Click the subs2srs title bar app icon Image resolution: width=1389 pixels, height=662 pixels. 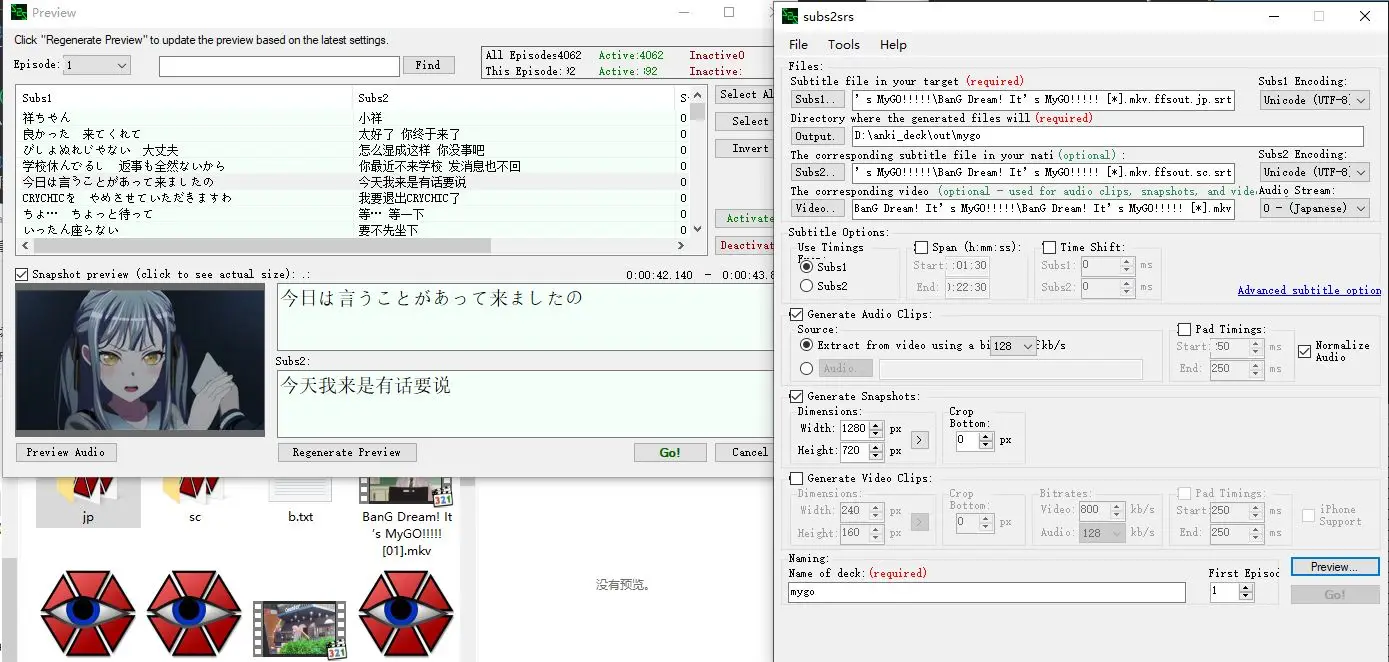[x=790, y=16]
